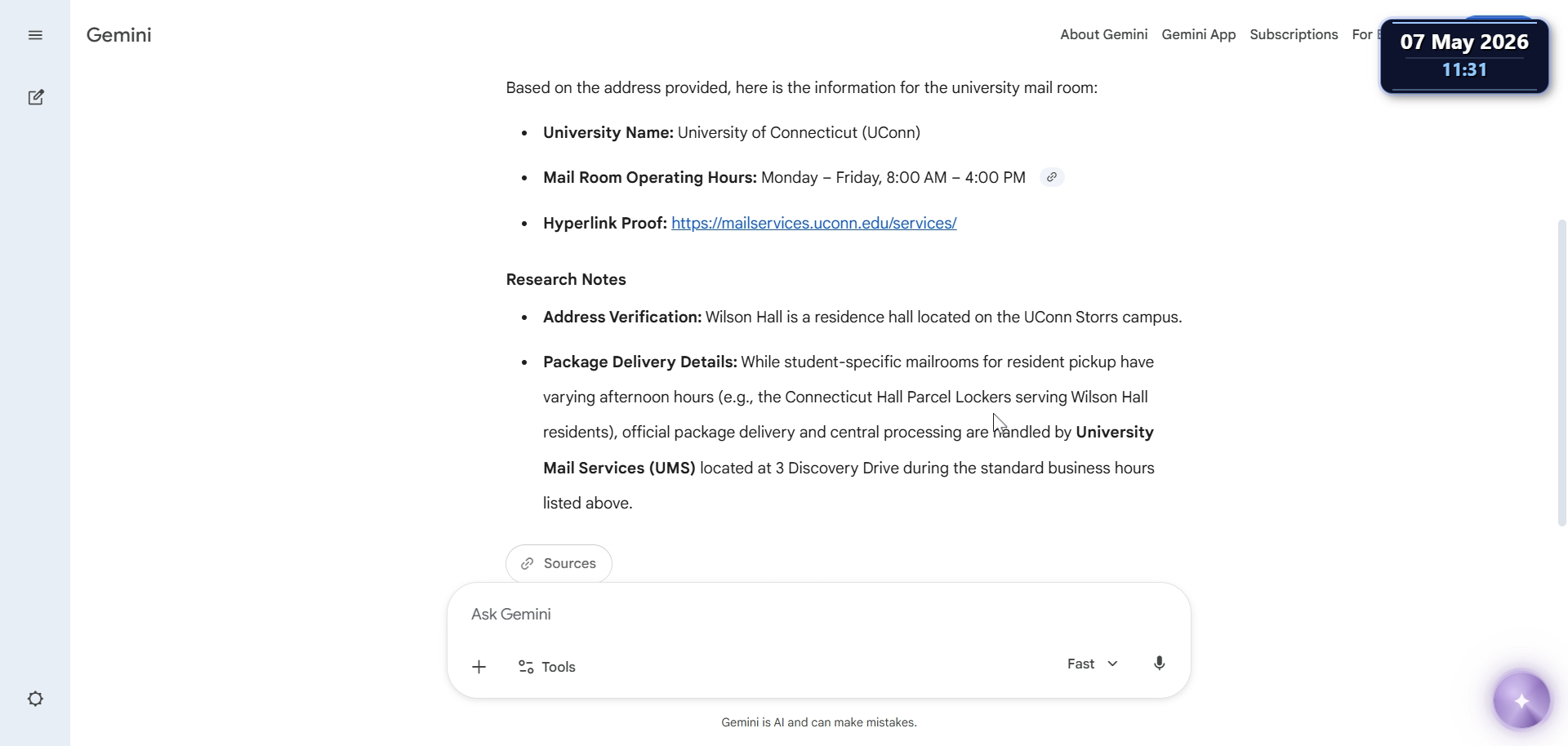Click the date and time clock widget
1568x746 pixels.
[x=1464, y=56]
